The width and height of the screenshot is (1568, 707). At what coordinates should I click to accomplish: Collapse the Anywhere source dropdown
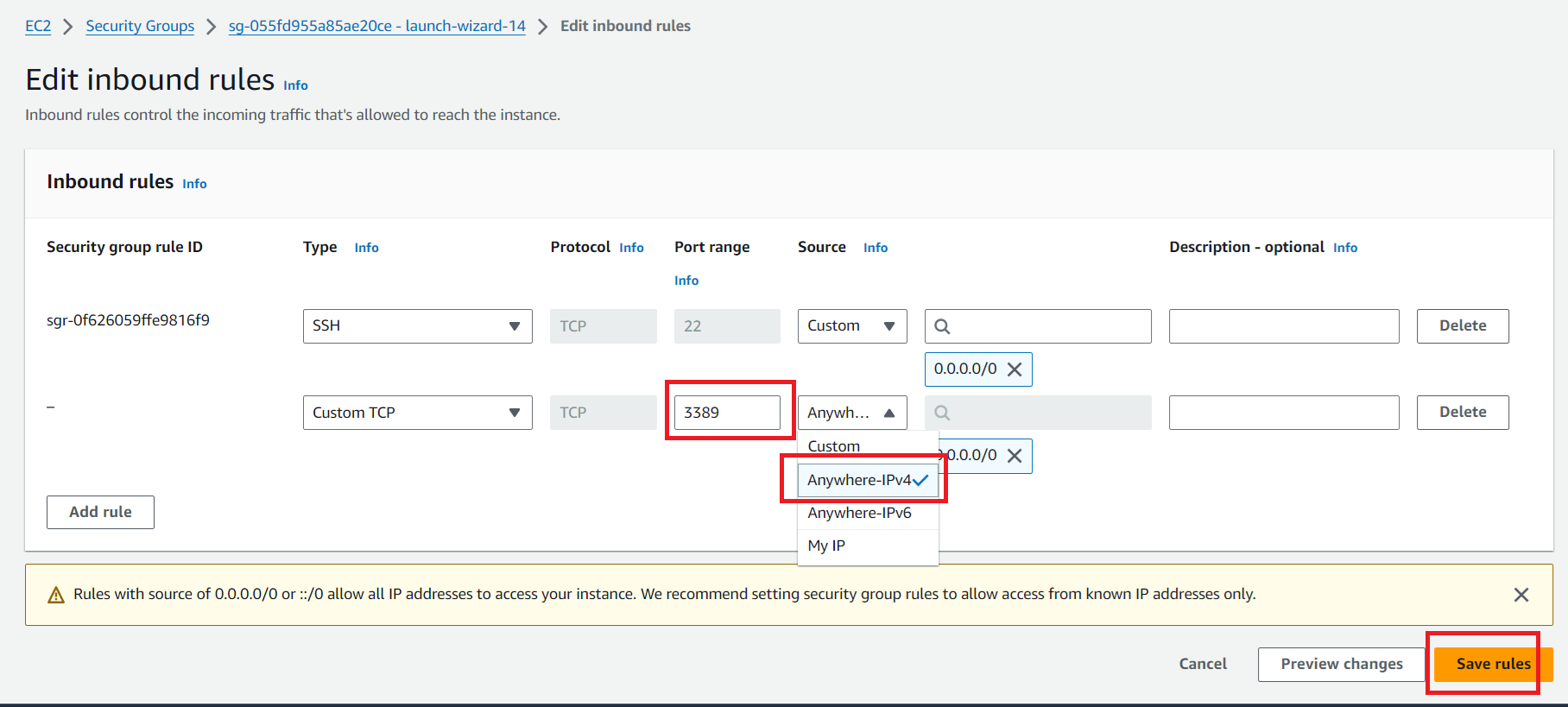[x=851, y=413]
